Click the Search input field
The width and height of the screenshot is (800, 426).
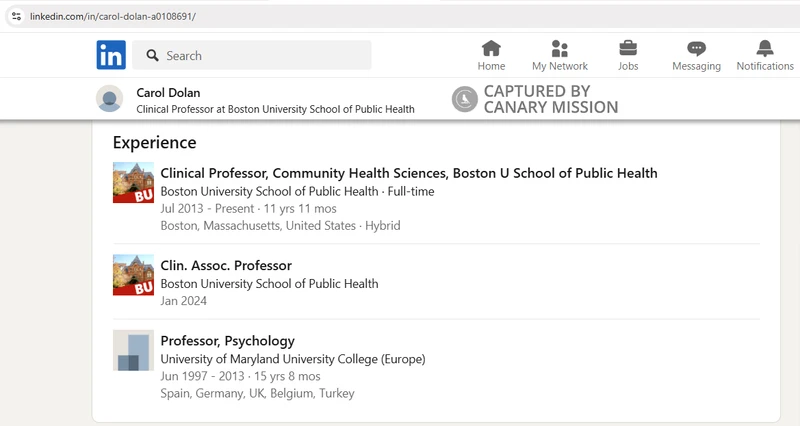point(252,55)
